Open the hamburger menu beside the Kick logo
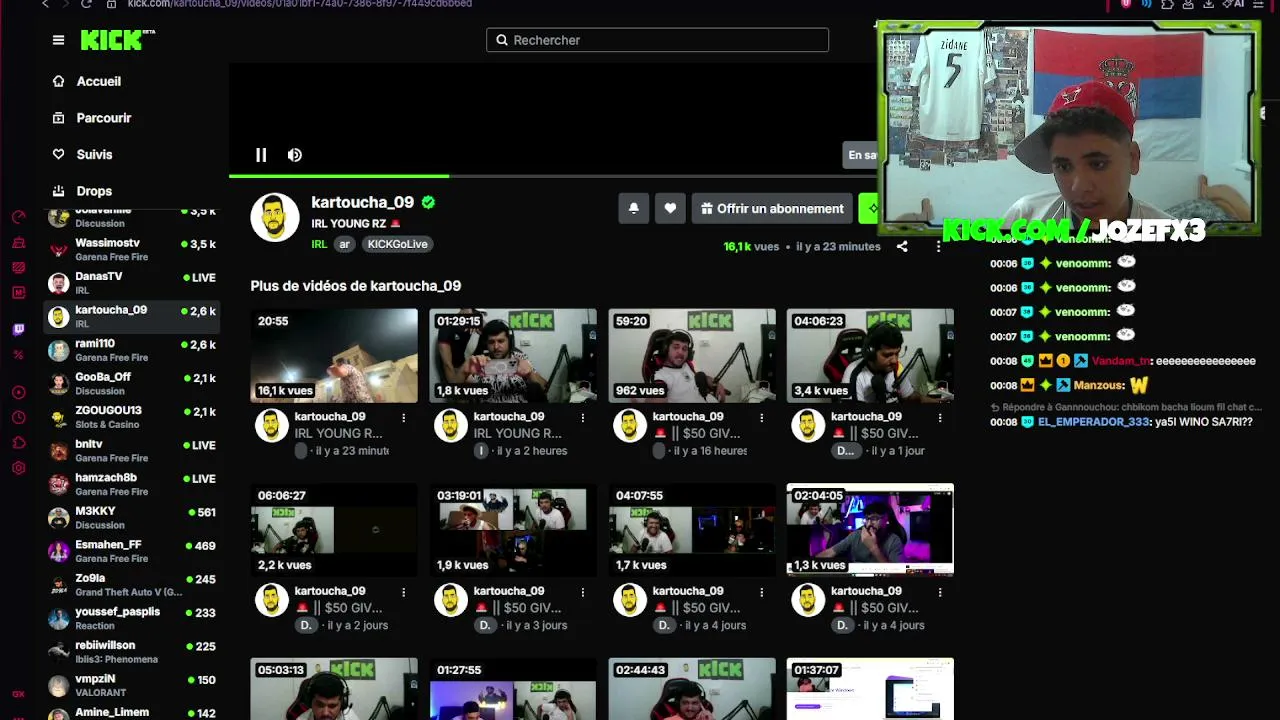This screenshot has width=1280, height=720. [x=58, y=40]
